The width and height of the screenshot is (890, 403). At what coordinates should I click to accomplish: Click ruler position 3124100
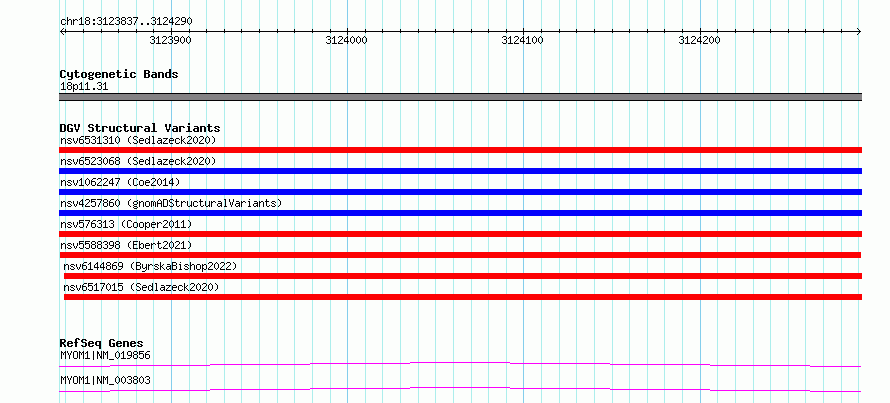coord(523,40)
